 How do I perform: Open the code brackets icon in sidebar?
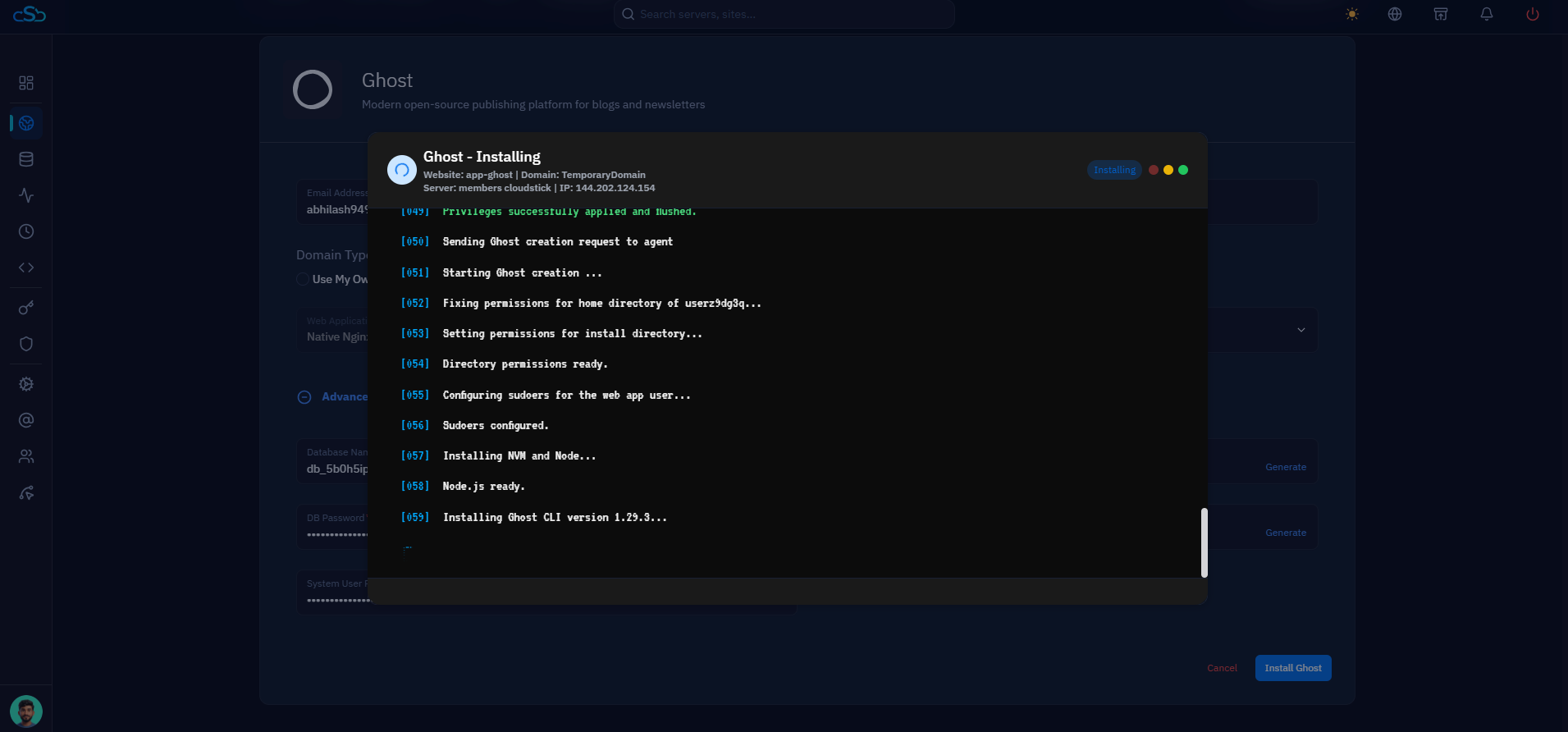click(x=26, y=268)
